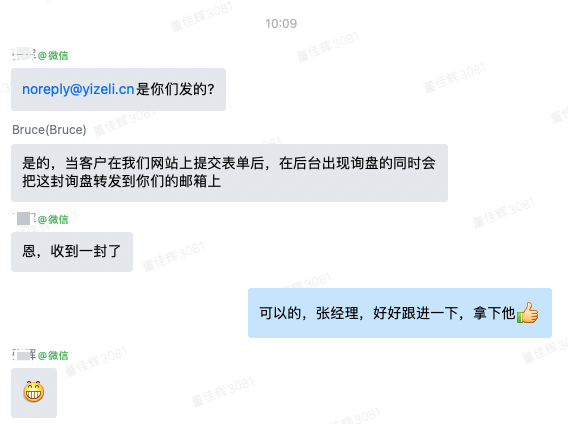Select the blue 可以的，张经理 message bubble

coord(400,313)
